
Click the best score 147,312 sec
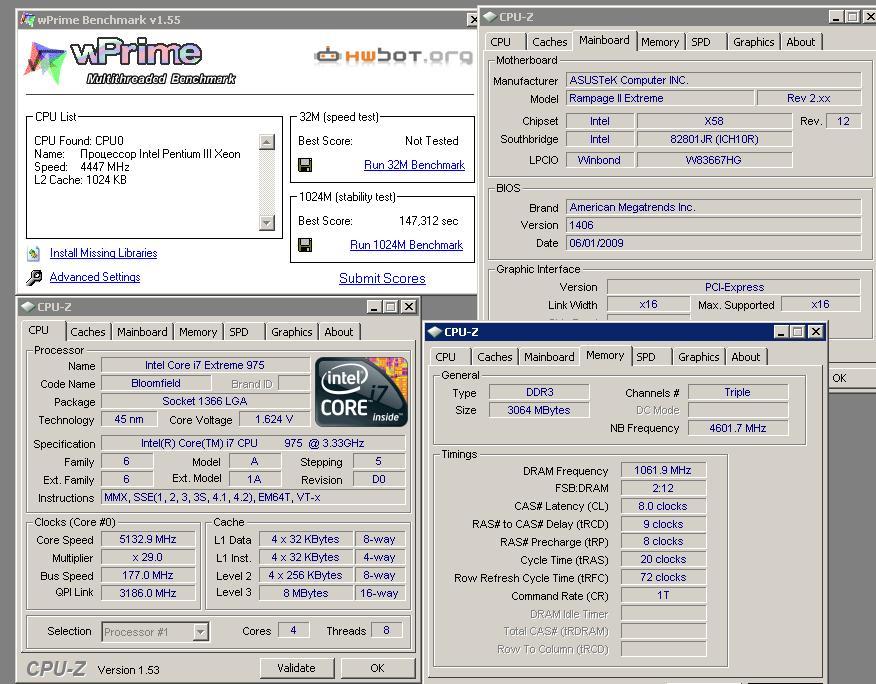(x=429, y=221)
